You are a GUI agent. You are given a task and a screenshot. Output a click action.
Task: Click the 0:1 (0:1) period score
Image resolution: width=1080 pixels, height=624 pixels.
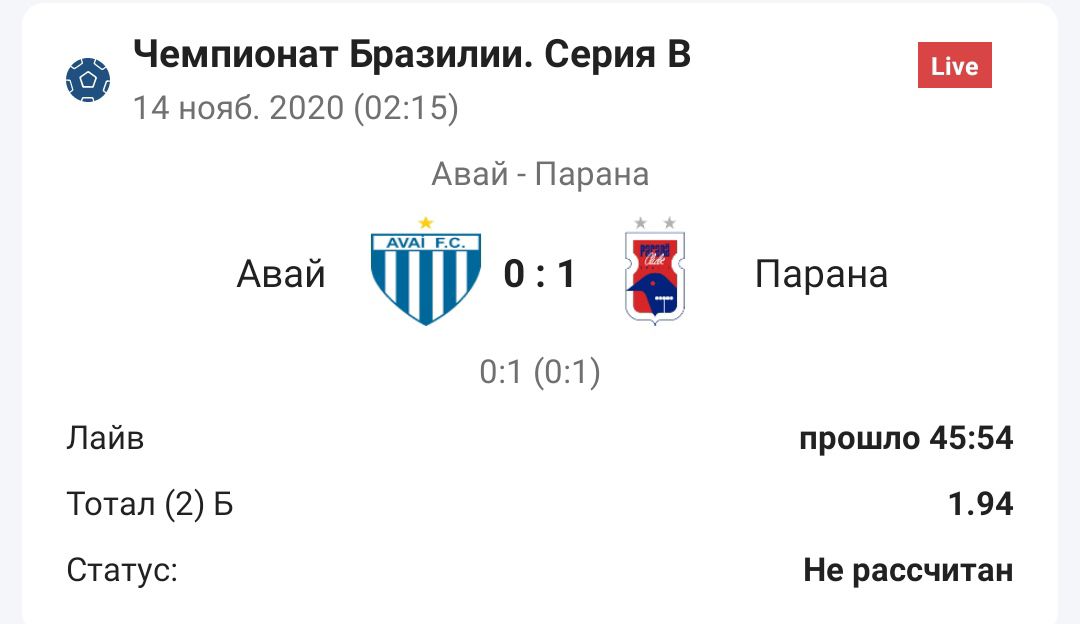tap(540, 372)
